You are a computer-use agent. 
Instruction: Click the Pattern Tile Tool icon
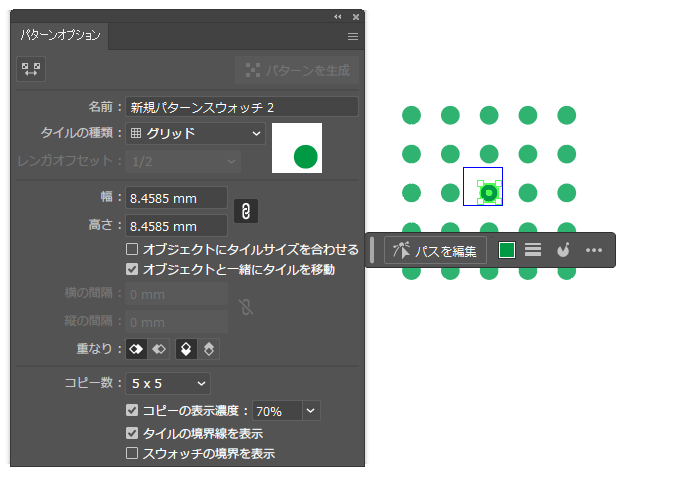click(x=31, y=69)
